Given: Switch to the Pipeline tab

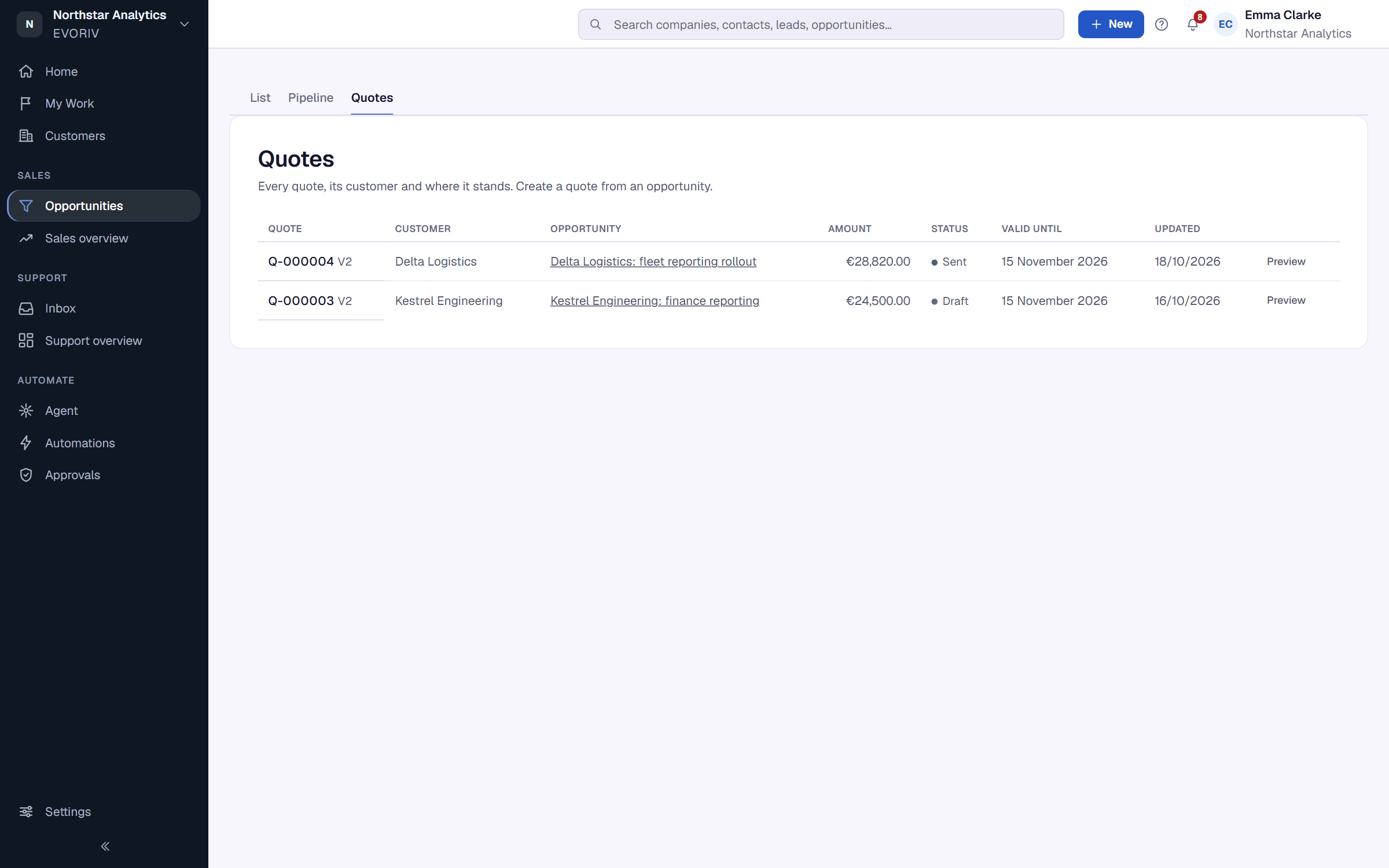Looking at the screenshot, I should 311,98.
